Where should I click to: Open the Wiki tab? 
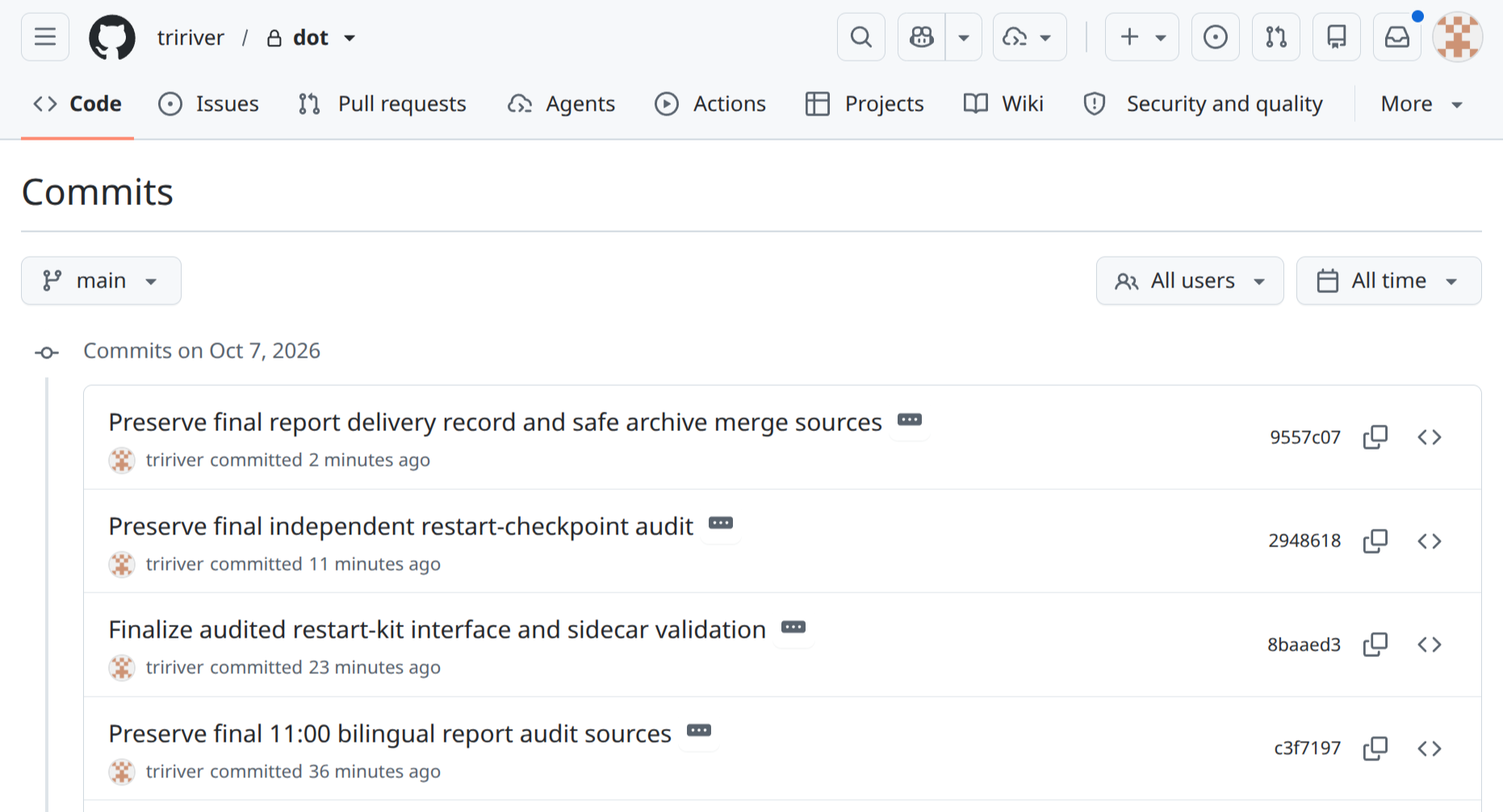(x=1003, y=103)
